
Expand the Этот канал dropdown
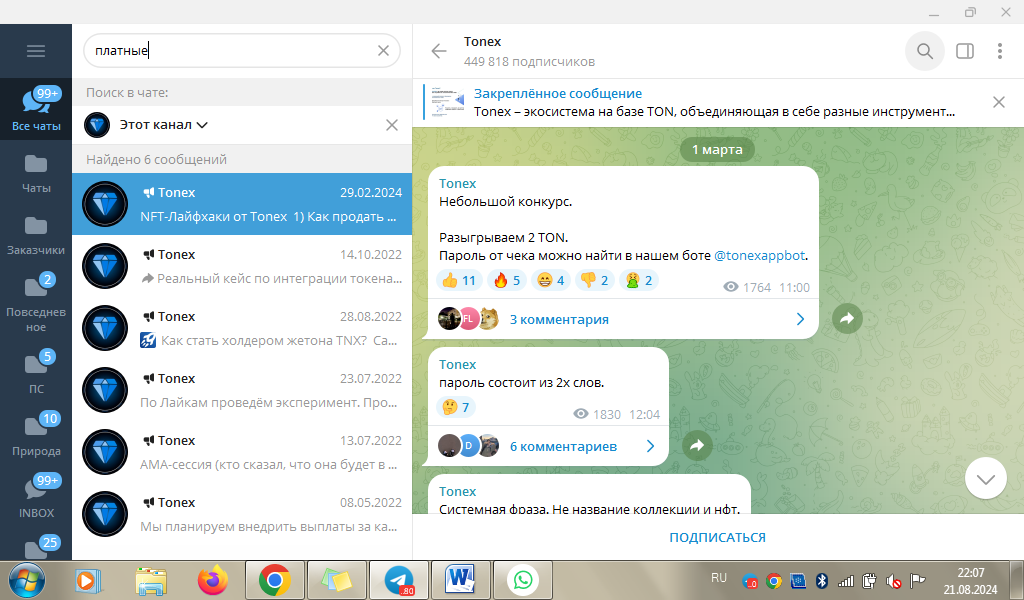(163, 125)
